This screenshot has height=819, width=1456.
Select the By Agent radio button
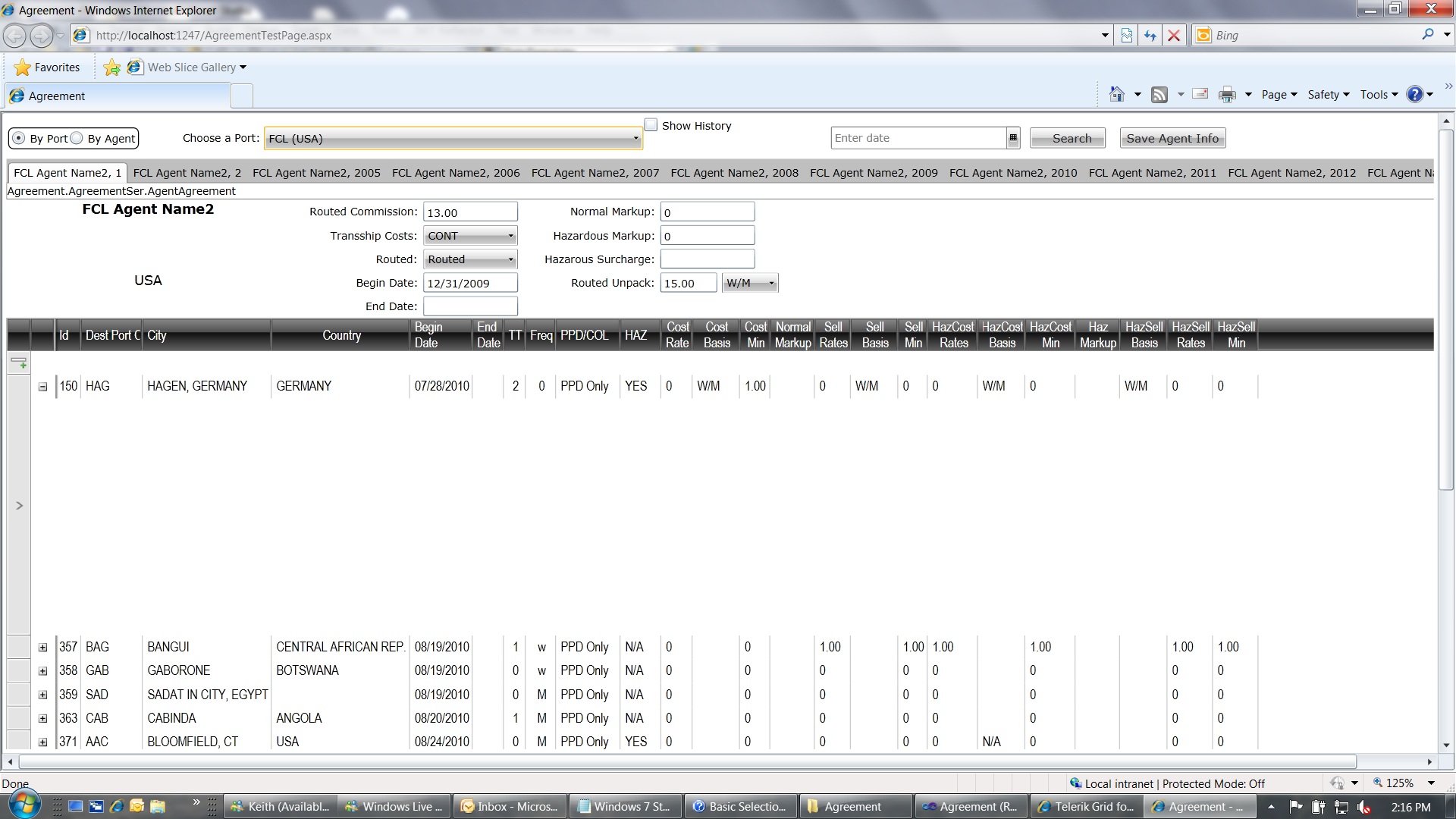pos(76,138)
